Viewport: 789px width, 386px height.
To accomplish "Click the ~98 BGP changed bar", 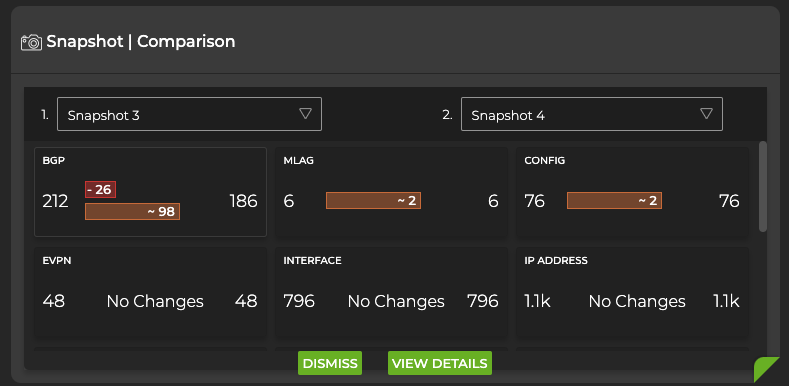I will click(132, 212).
